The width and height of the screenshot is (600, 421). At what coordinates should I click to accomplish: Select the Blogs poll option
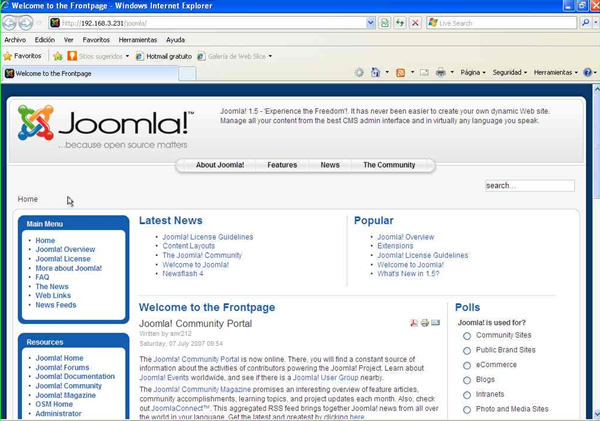(467, 380)
